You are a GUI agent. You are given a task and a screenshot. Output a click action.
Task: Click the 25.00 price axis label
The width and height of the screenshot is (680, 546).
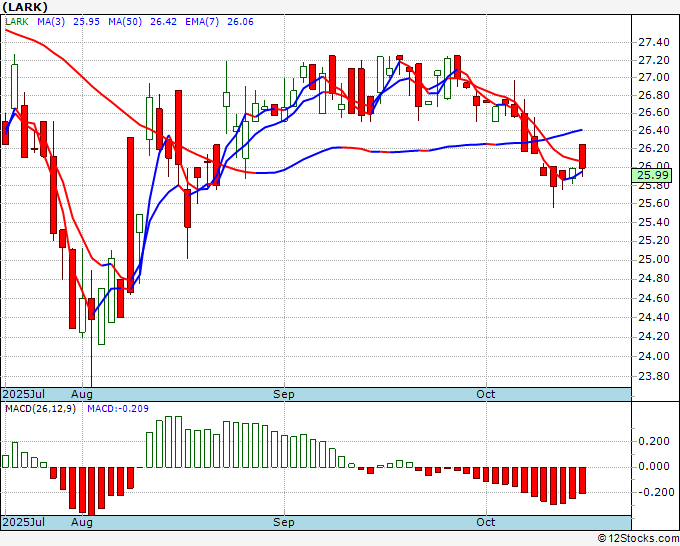click(x=654, y=260)
